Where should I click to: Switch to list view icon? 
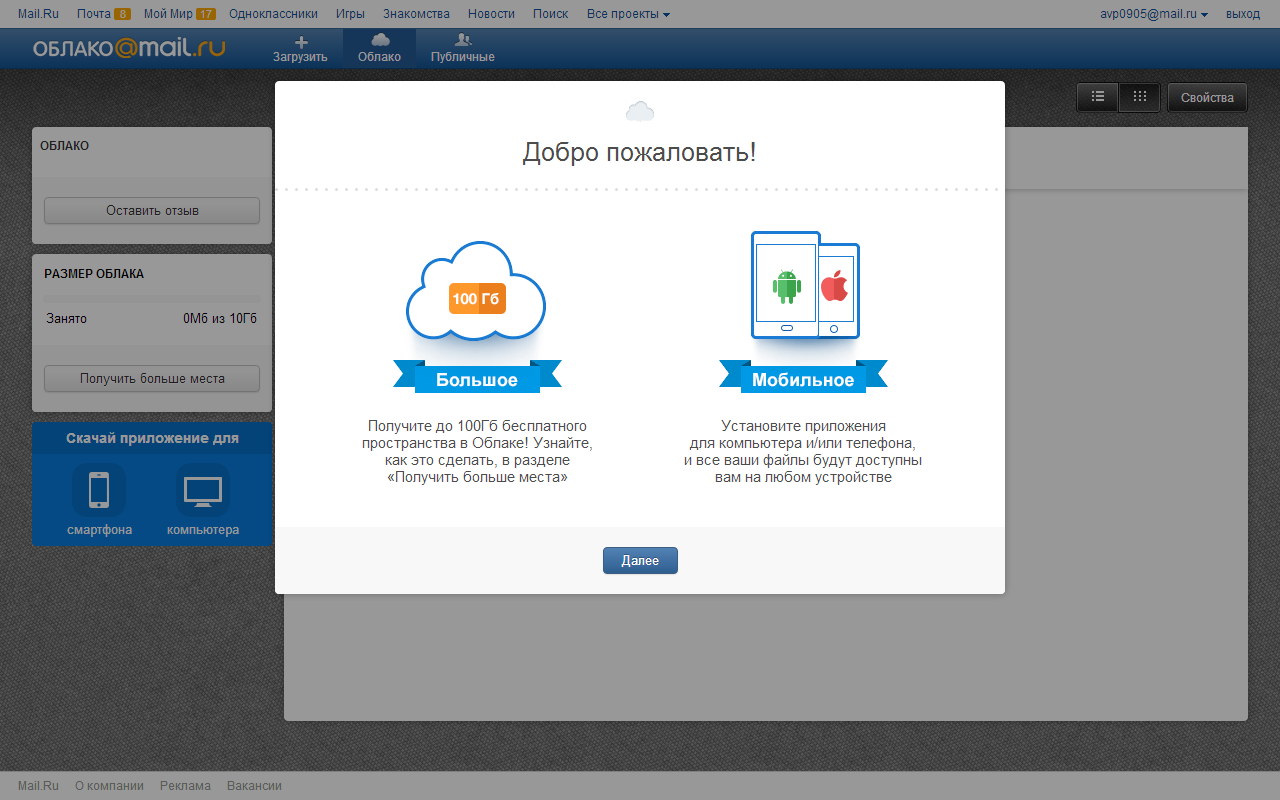[1098, 97]
